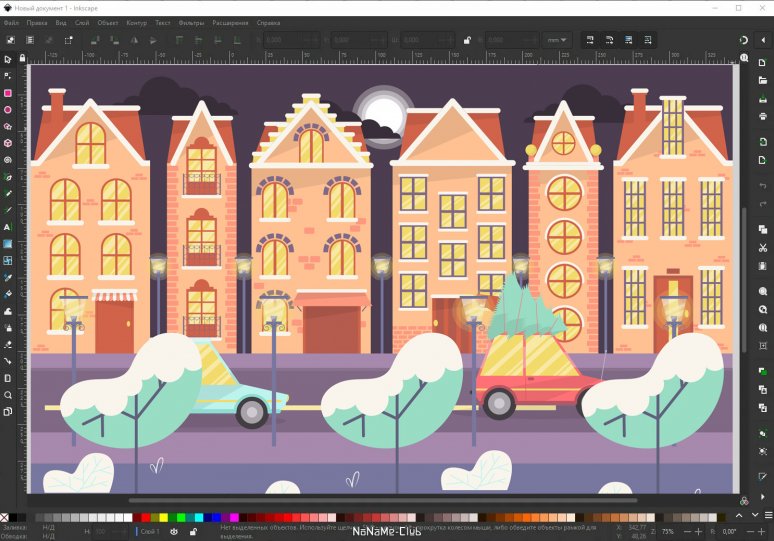Open the mm units dropdown

pyautogui.click(x=556, y=40)
